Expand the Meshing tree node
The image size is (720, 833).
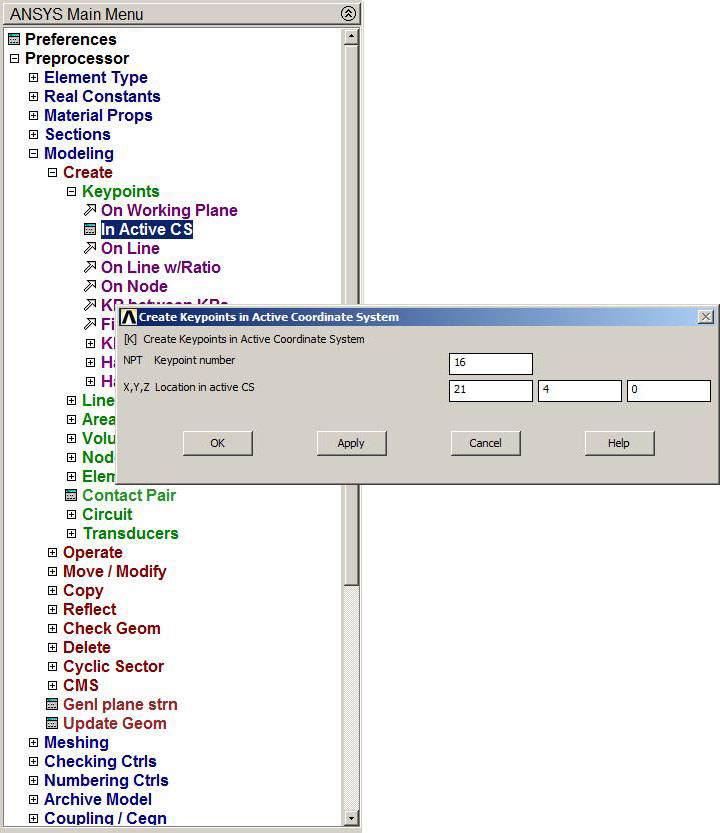click(x=33, y=742)
